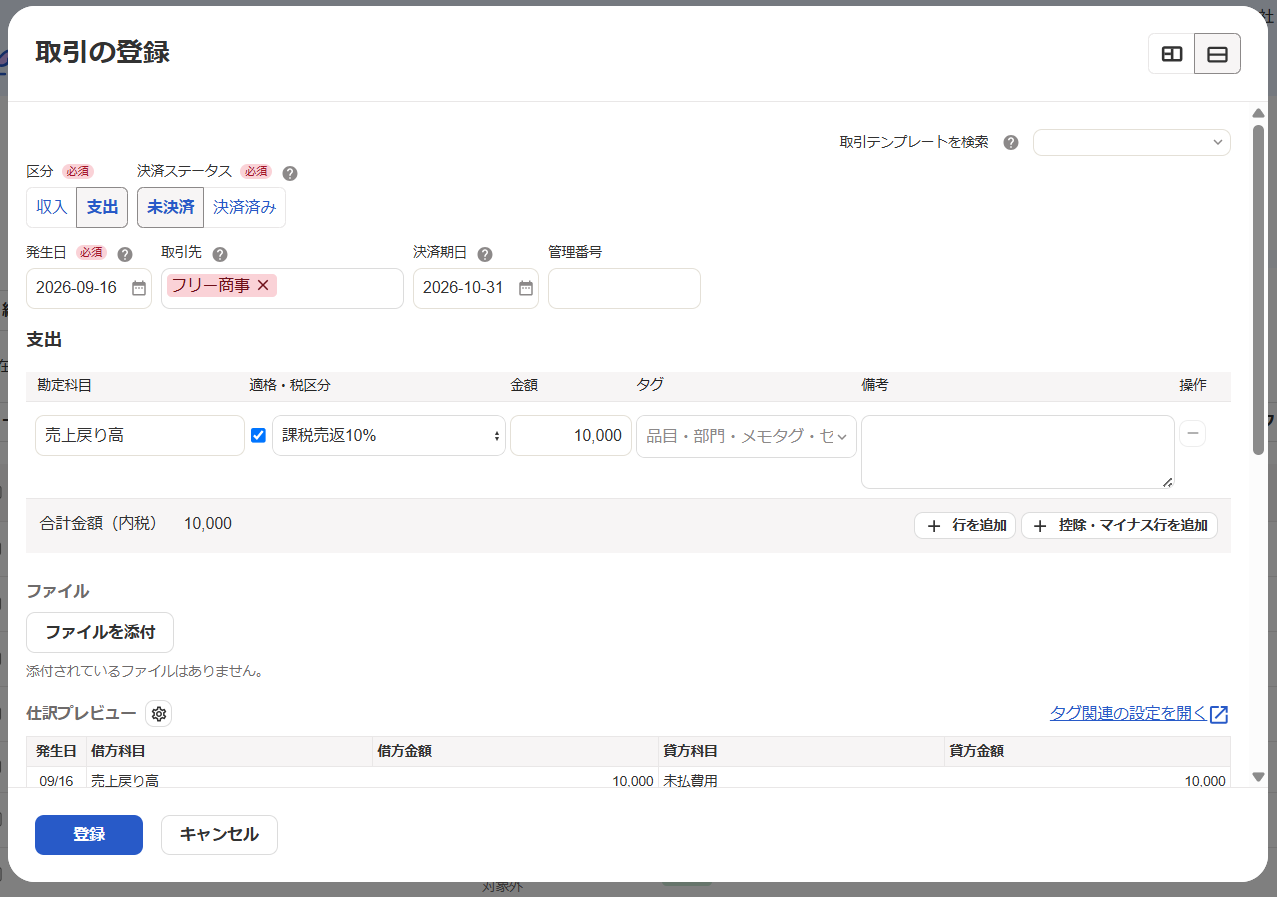
Task: Click external link icon beside タグ関連の設定を開く
Action: (1219, 714)
